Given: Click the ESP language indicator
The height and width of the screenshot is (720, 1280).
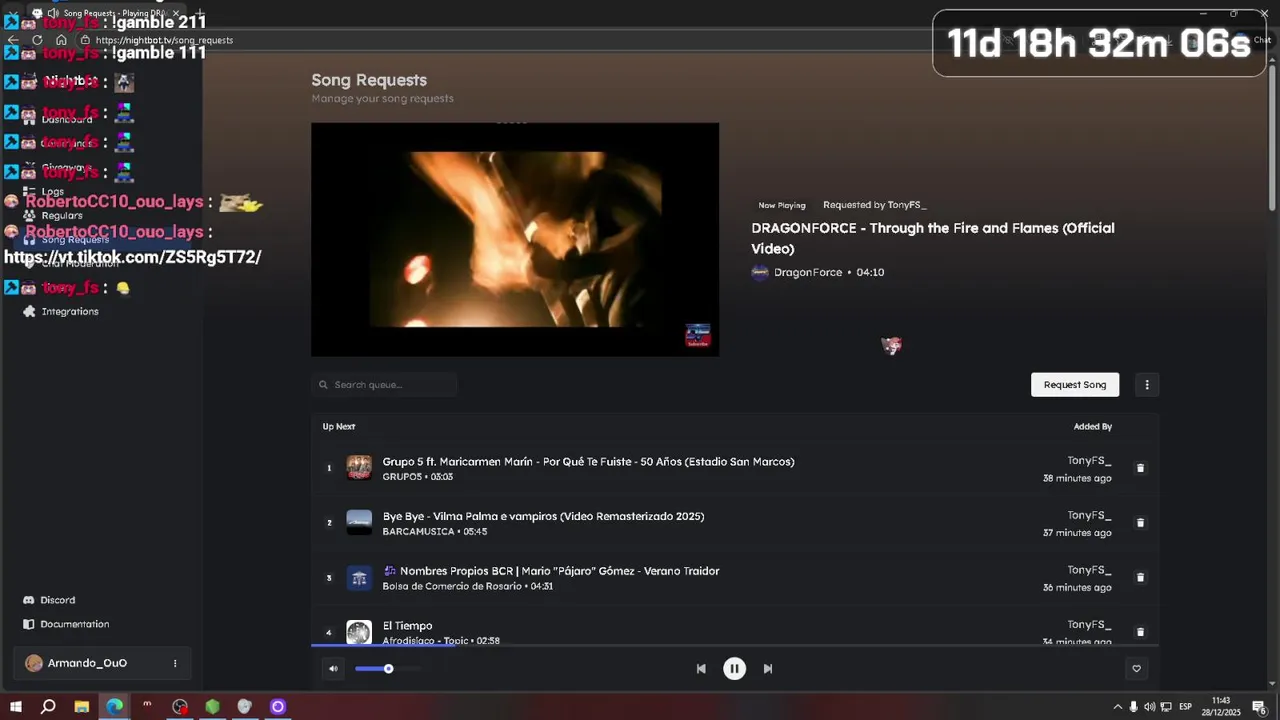Looking at the screenshot, I should 1186,707.
